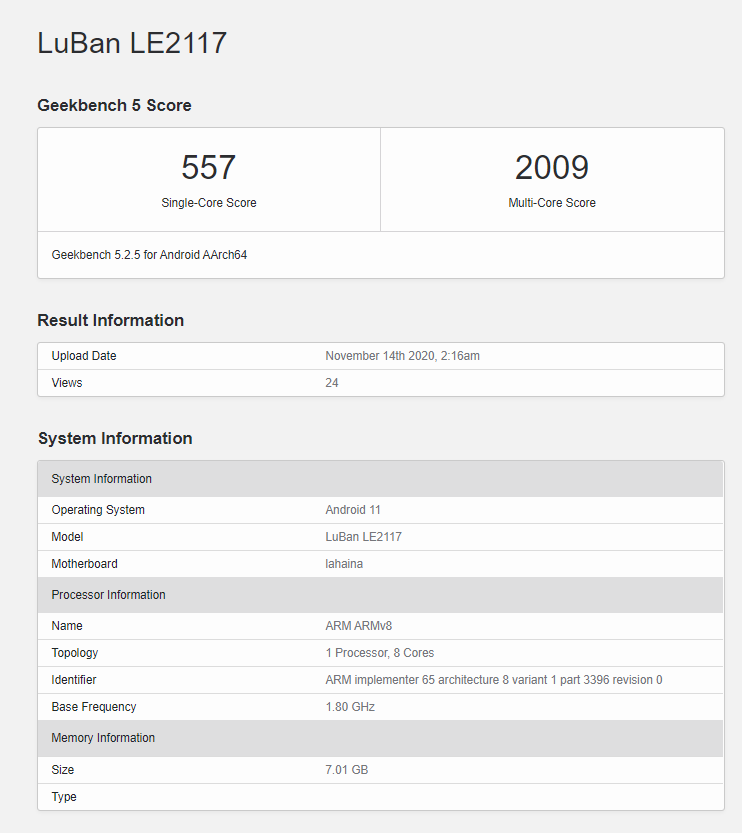Click the Motherboard value lahaina
Viewport: 742px width, 833px height.
(344, 564)
